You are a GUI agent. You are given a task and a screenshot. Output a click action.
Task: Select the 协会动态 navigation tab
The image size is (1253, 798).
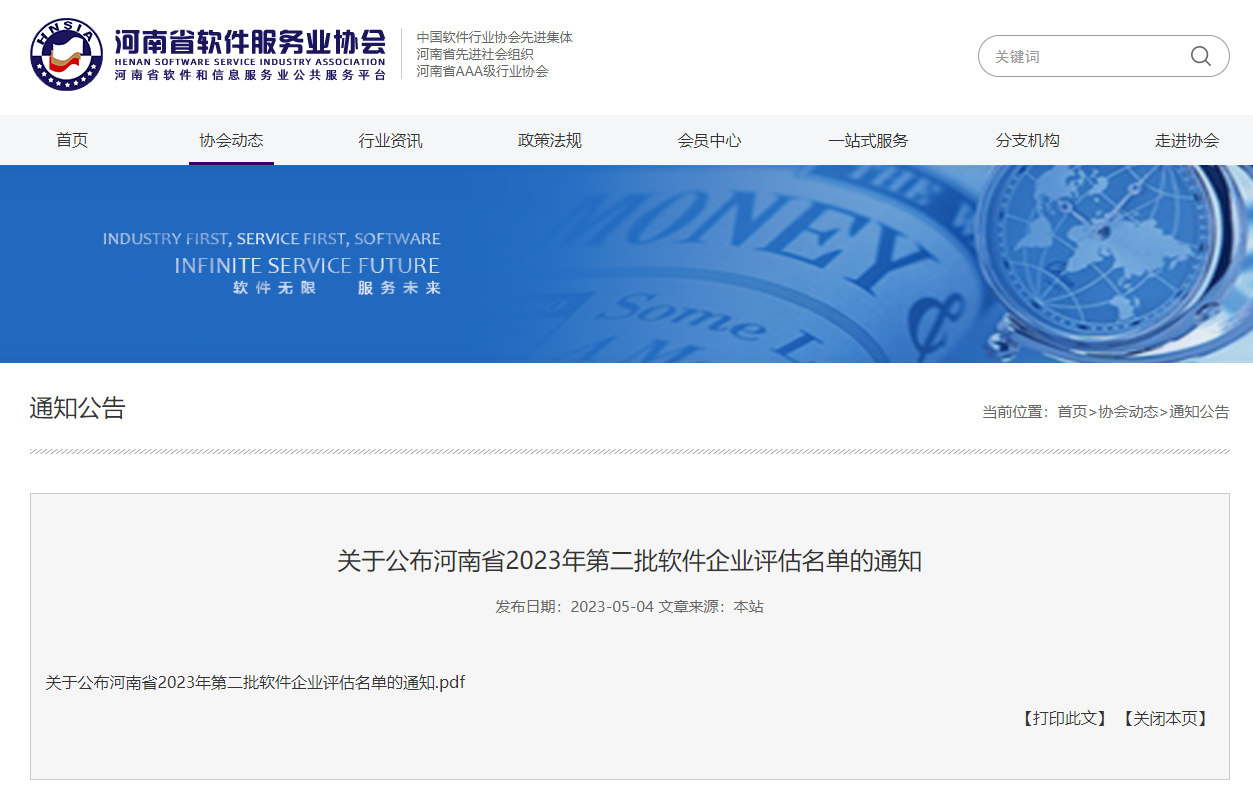(x=230, y=140)
